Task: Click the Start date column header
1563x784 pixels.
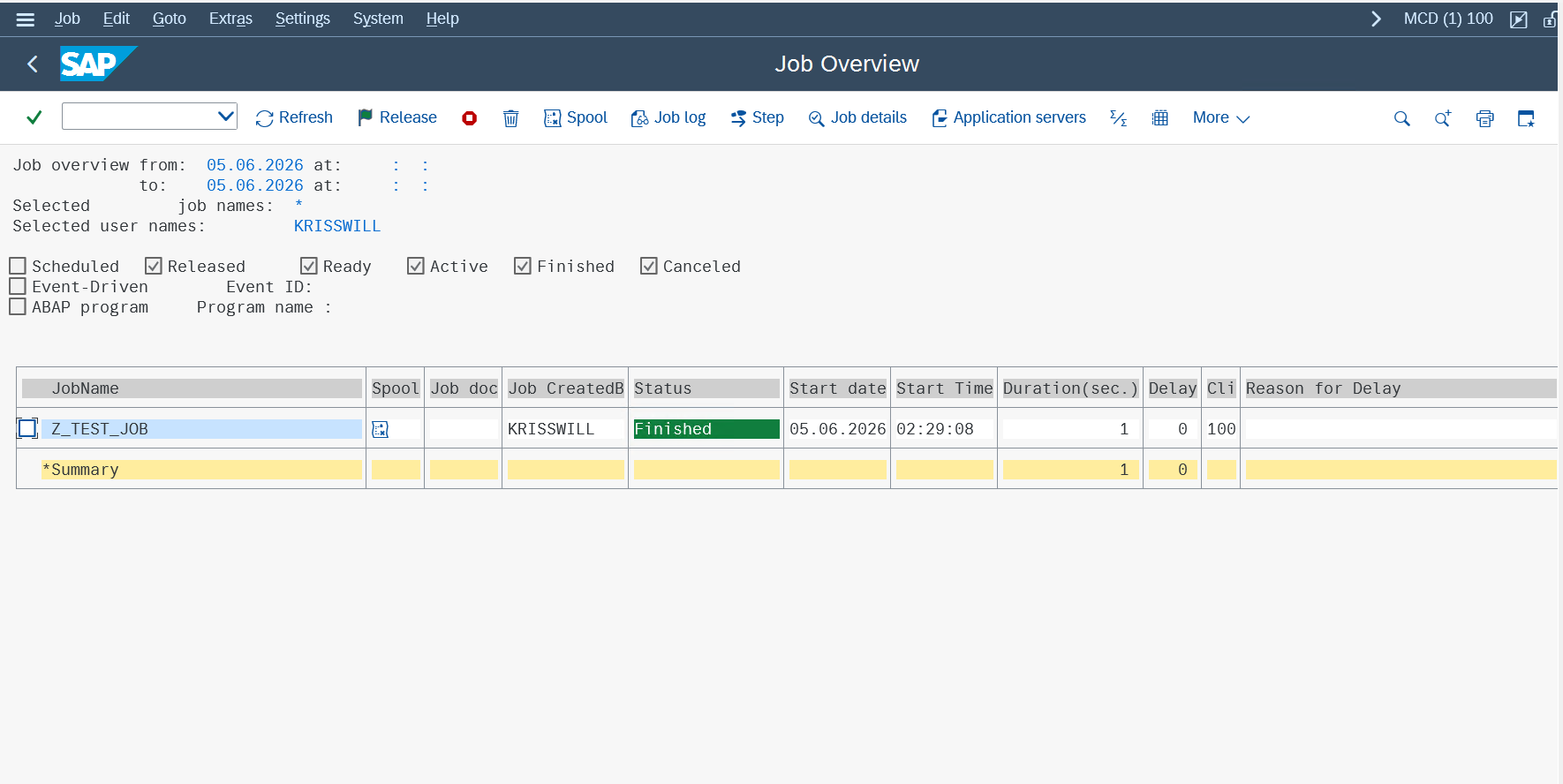Action: point(837,388)
